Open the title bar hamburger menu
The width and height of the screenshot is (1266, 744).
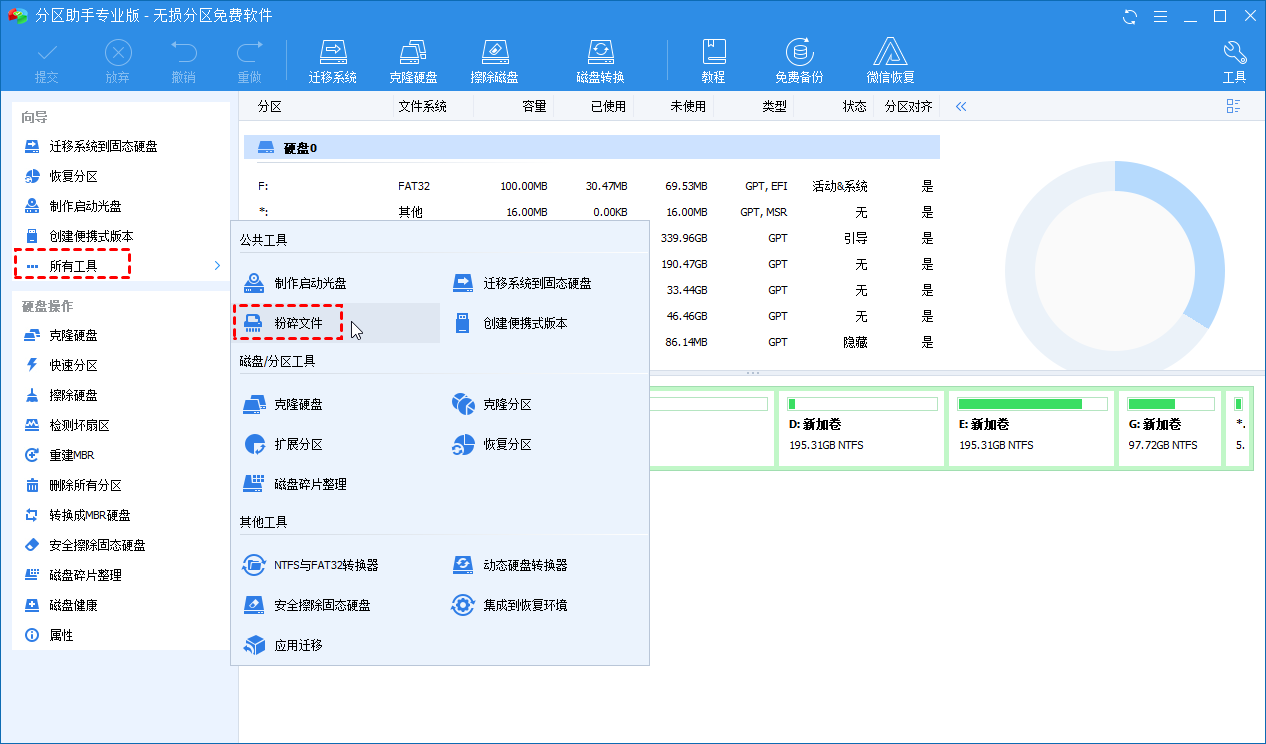(1160, 16)
